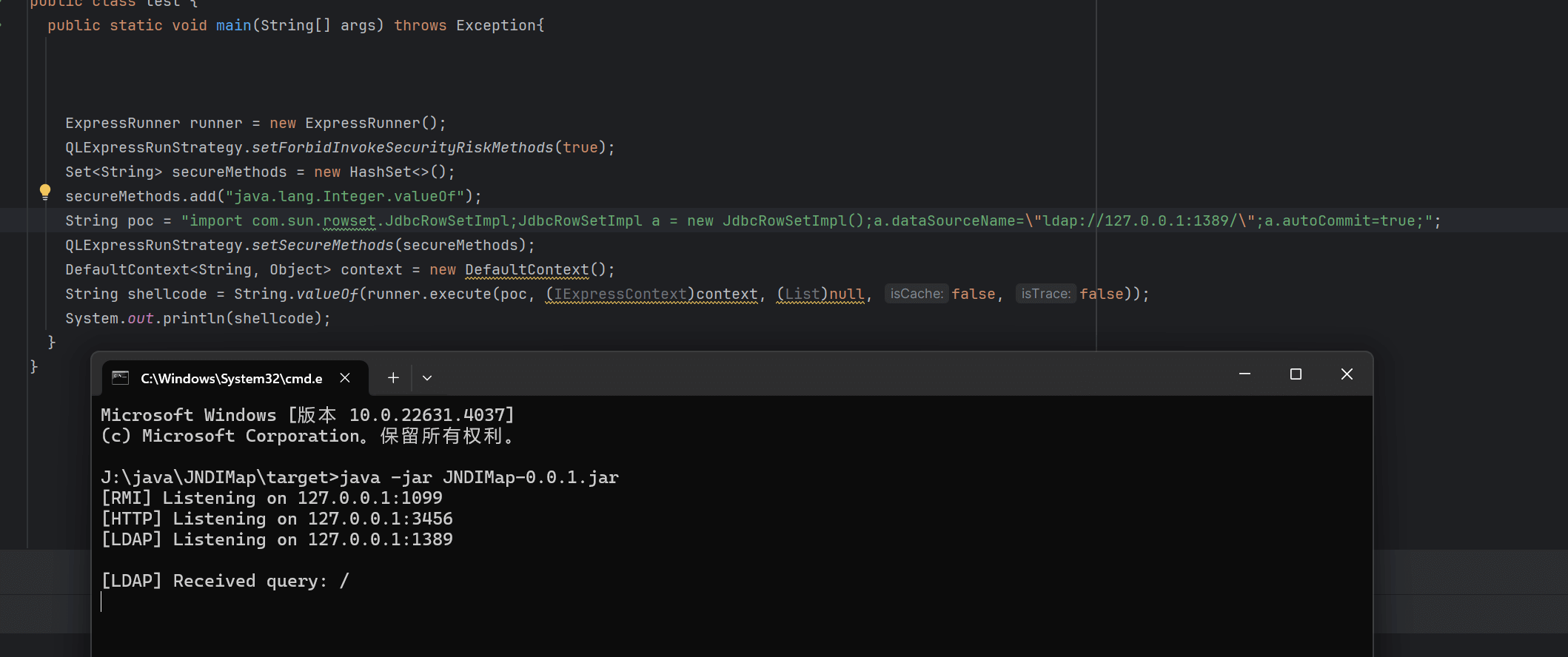Click the String shellcode variable declaration

tap(136, 294)
